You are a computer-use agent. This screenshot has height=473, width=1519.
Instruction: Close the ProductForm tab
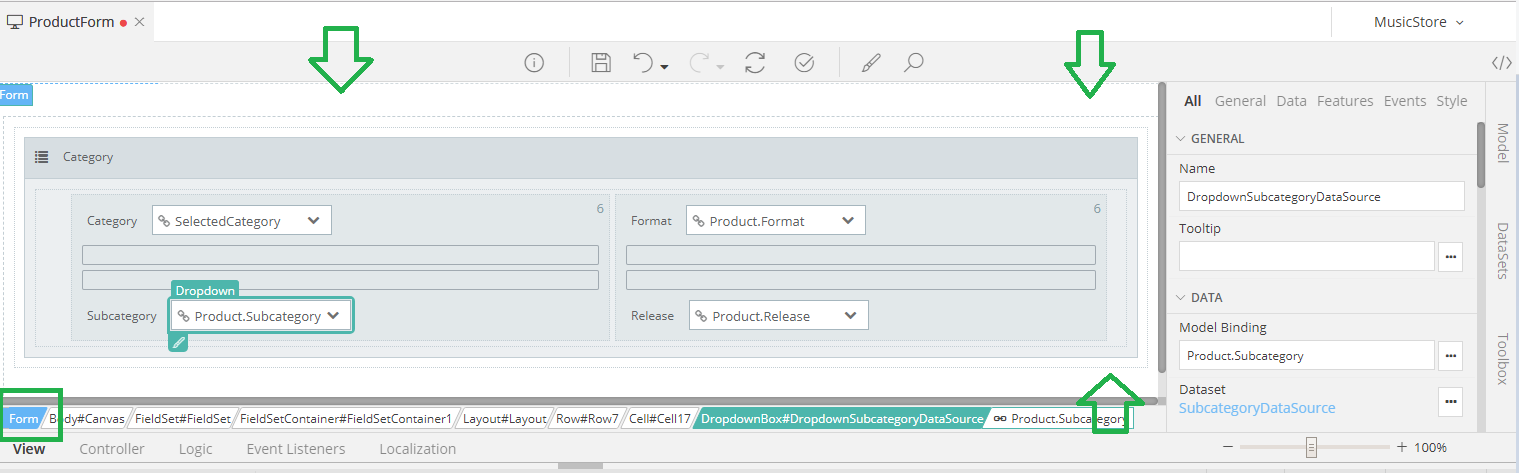(139, 22)
